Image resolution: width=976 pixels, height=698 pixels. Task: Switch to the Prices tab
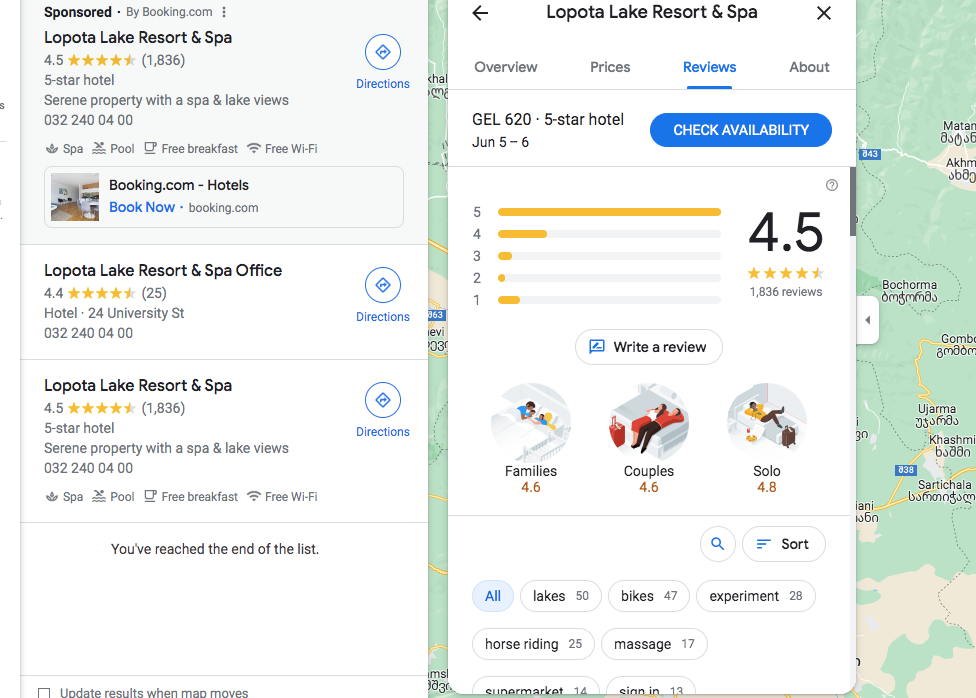click(610, 67)
